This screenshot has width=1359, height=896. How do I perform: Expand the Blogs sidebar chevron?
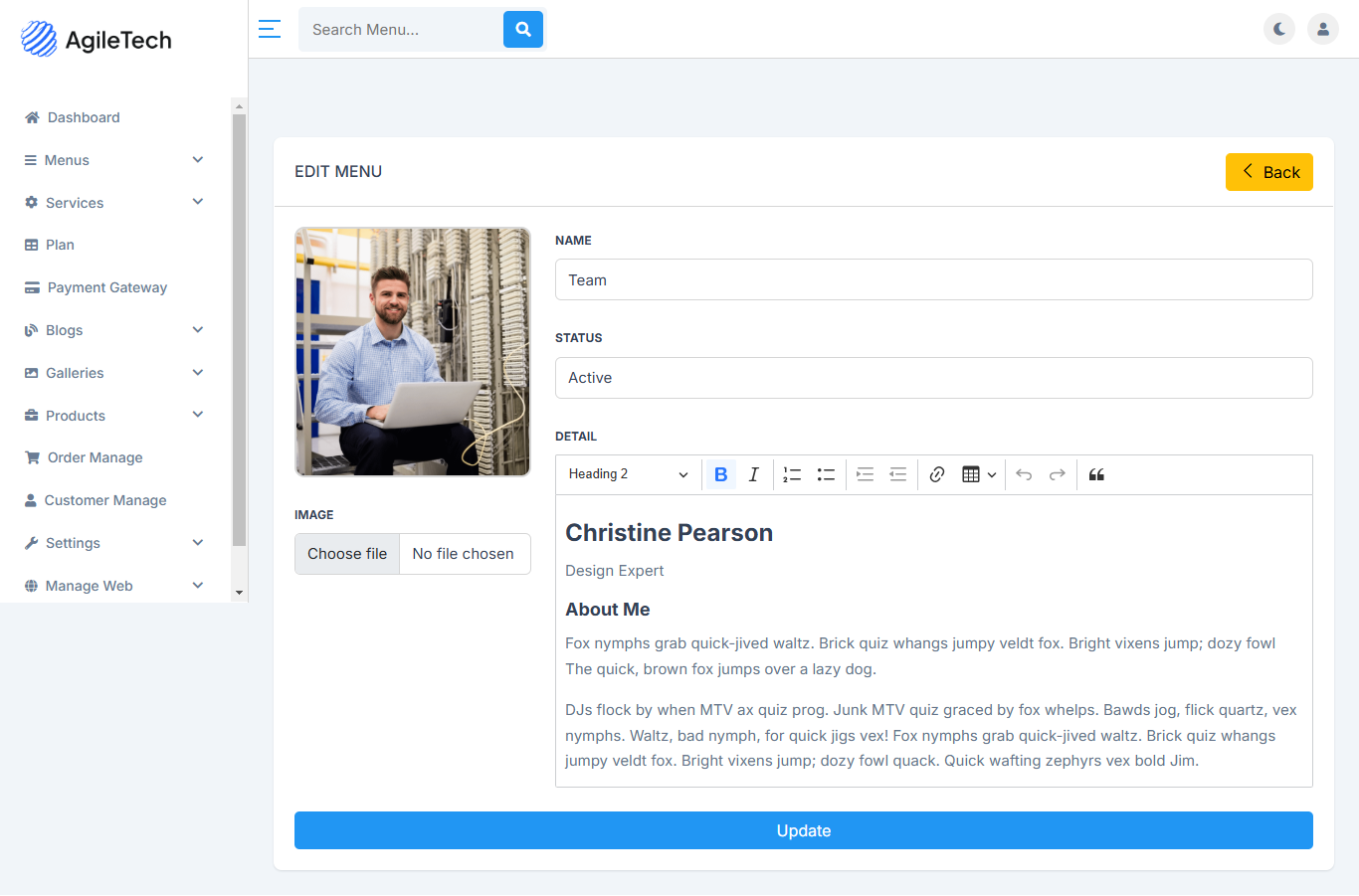(198, 329)
